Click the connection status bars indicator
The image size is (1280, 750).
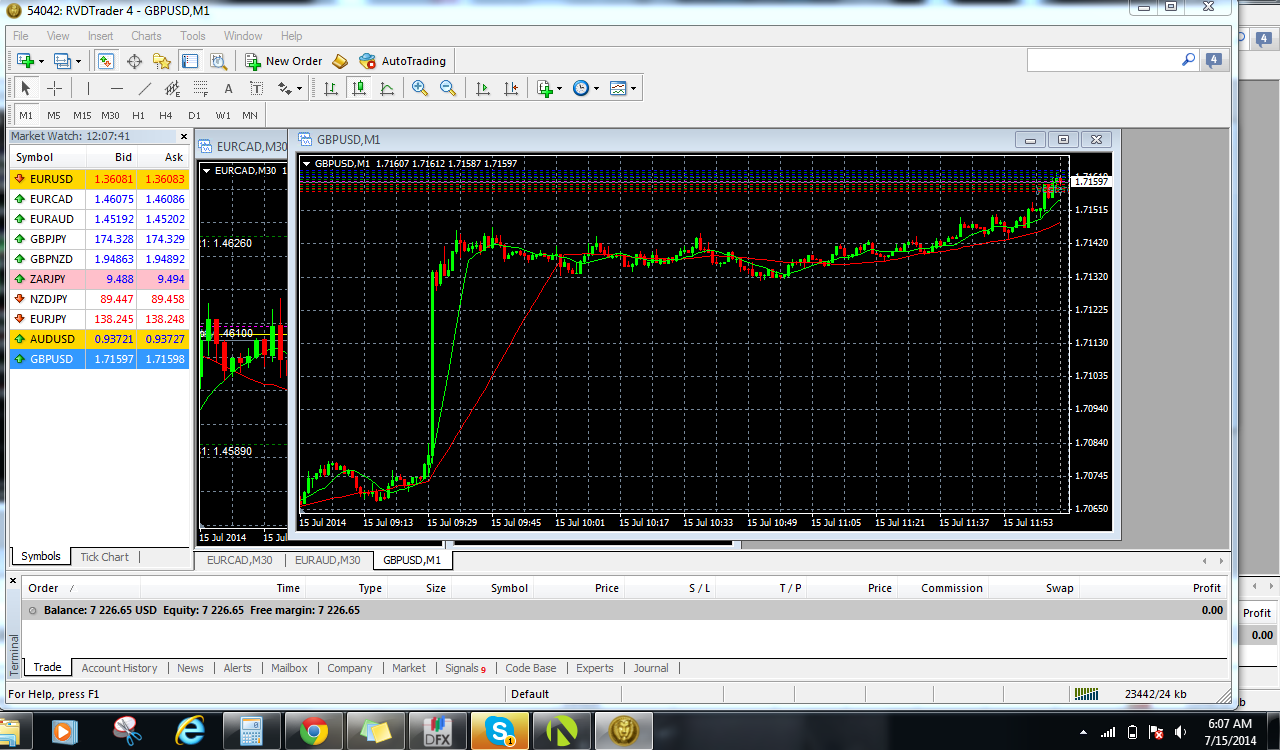(1085, 694)
